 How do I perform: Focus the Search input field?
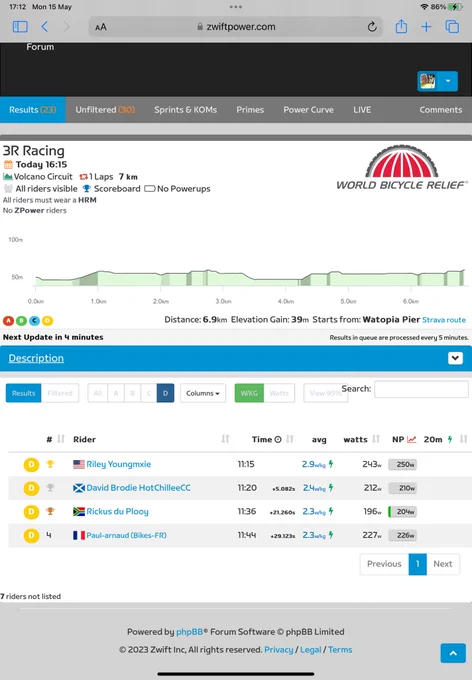coord(421,389)
